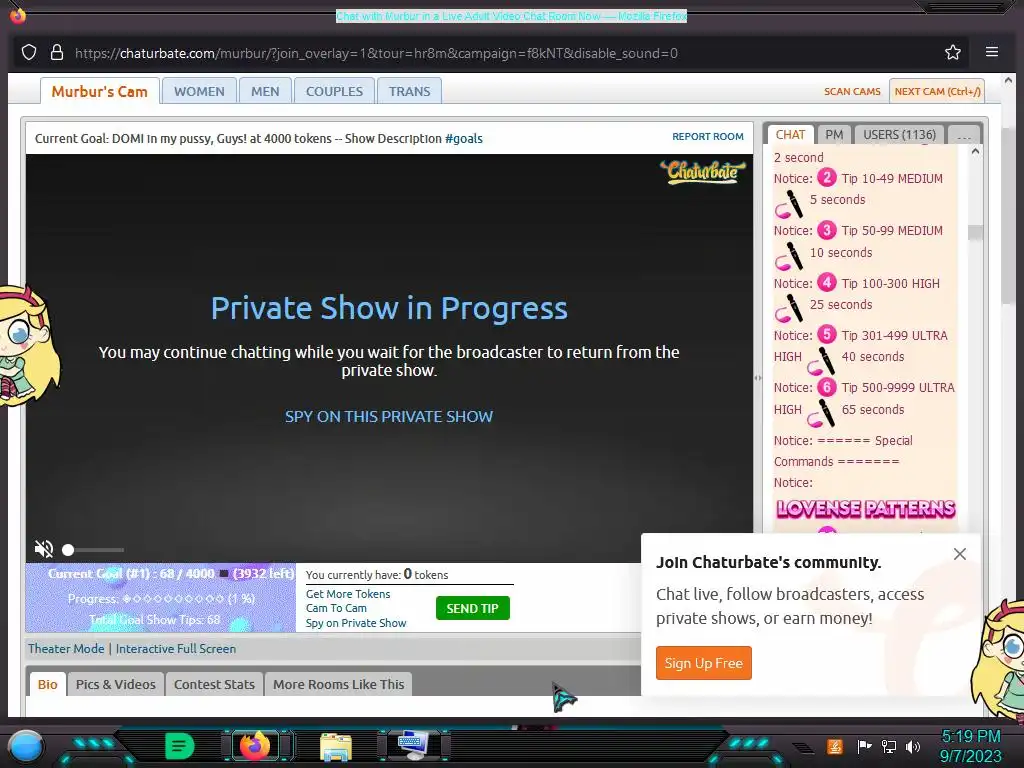Click the Firefox taskbar icon
The image size is (1024, 768).
click(x=255, y=746)
